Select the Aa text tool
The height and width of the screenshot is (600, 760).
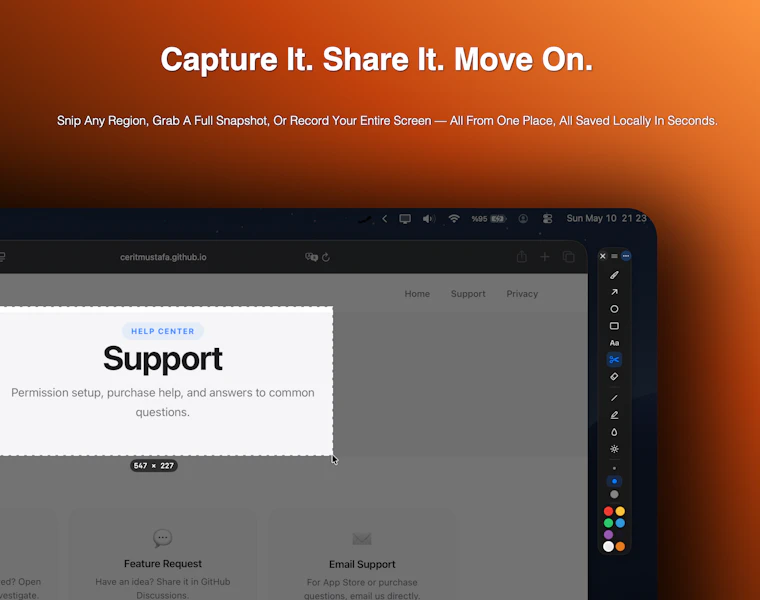[x=614, y=343]
